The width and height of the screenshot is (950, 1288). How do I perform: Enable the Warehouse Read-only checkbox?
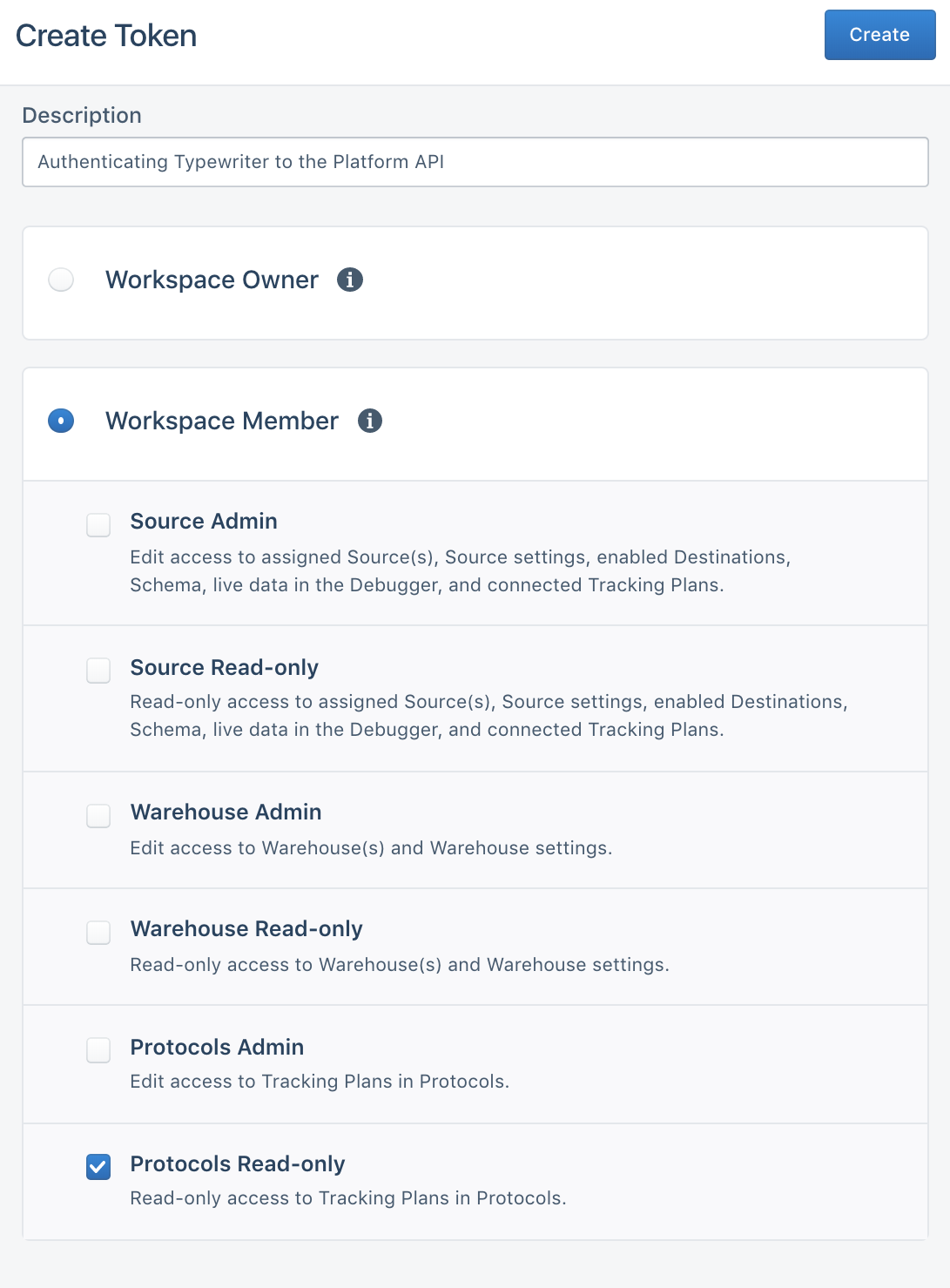click(98, 933)
